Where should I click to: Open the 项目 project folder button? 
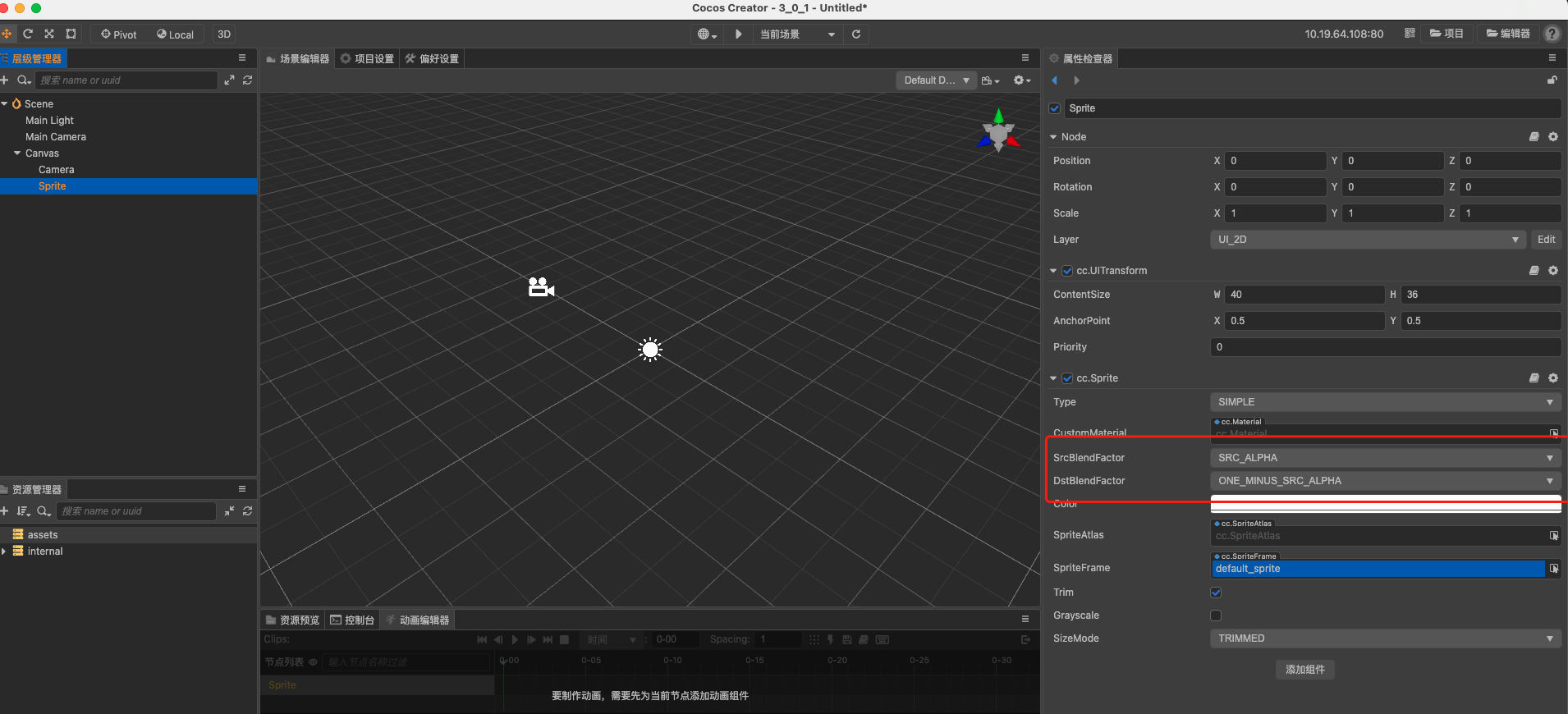coord(1447,34)
